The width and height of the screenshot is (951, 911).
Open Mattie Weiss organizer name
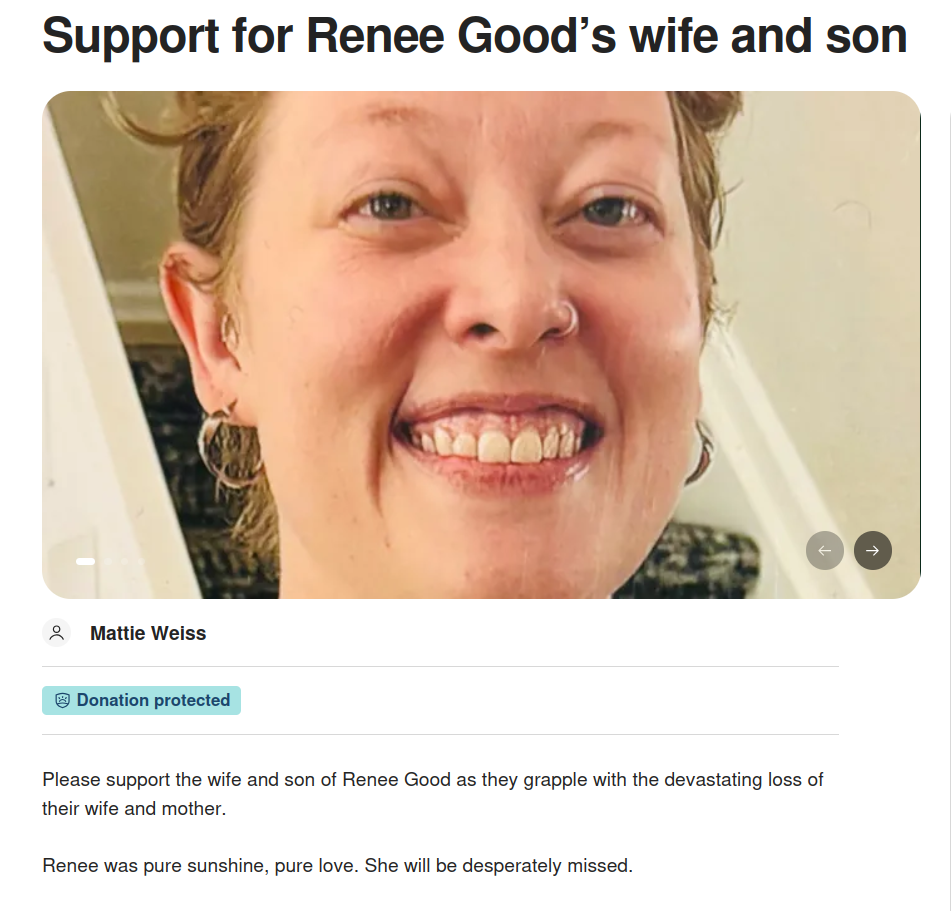pos(148,633)
